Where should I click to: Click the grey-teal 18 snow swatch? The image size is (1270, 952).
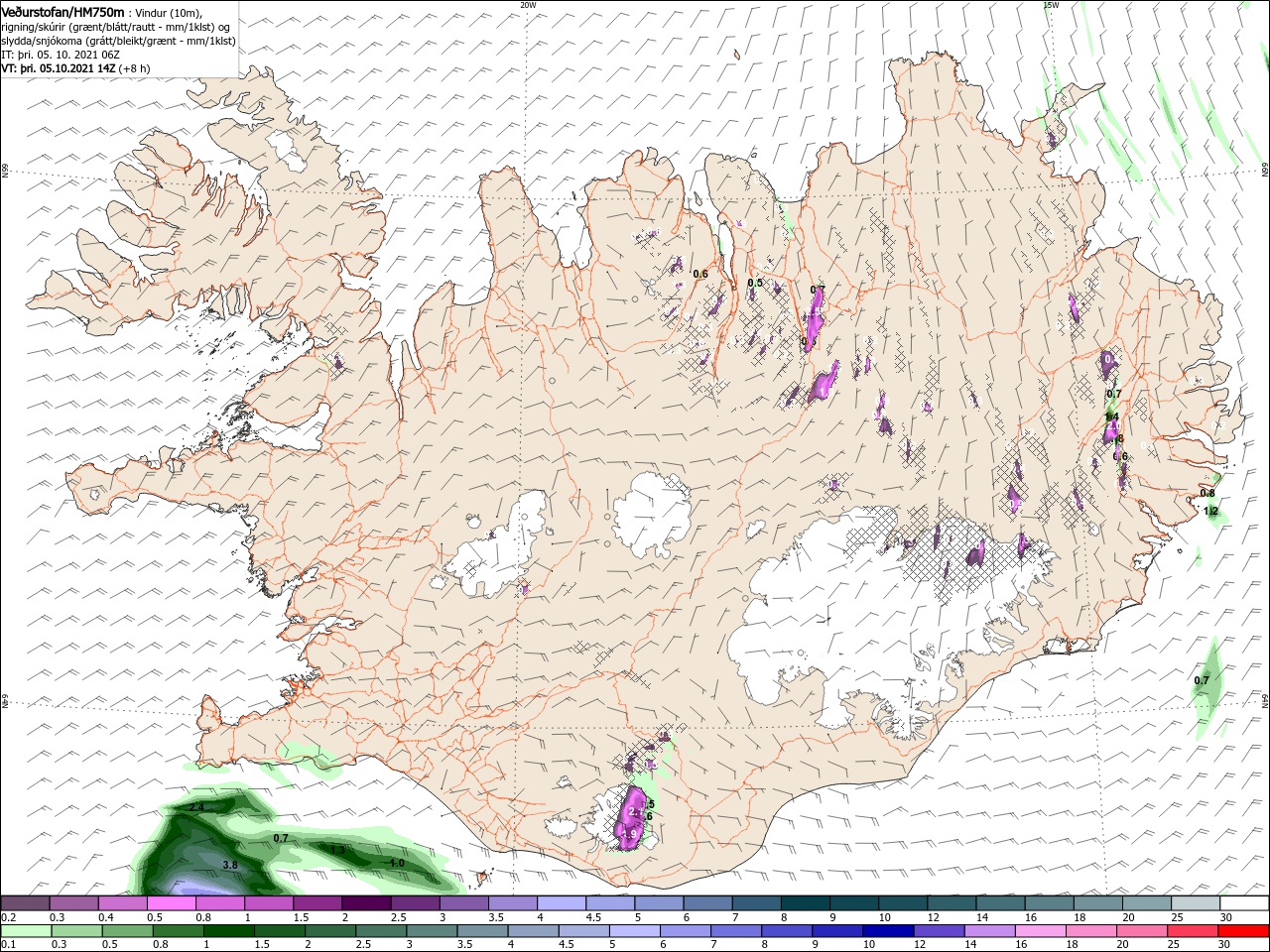pos(1096,903)
